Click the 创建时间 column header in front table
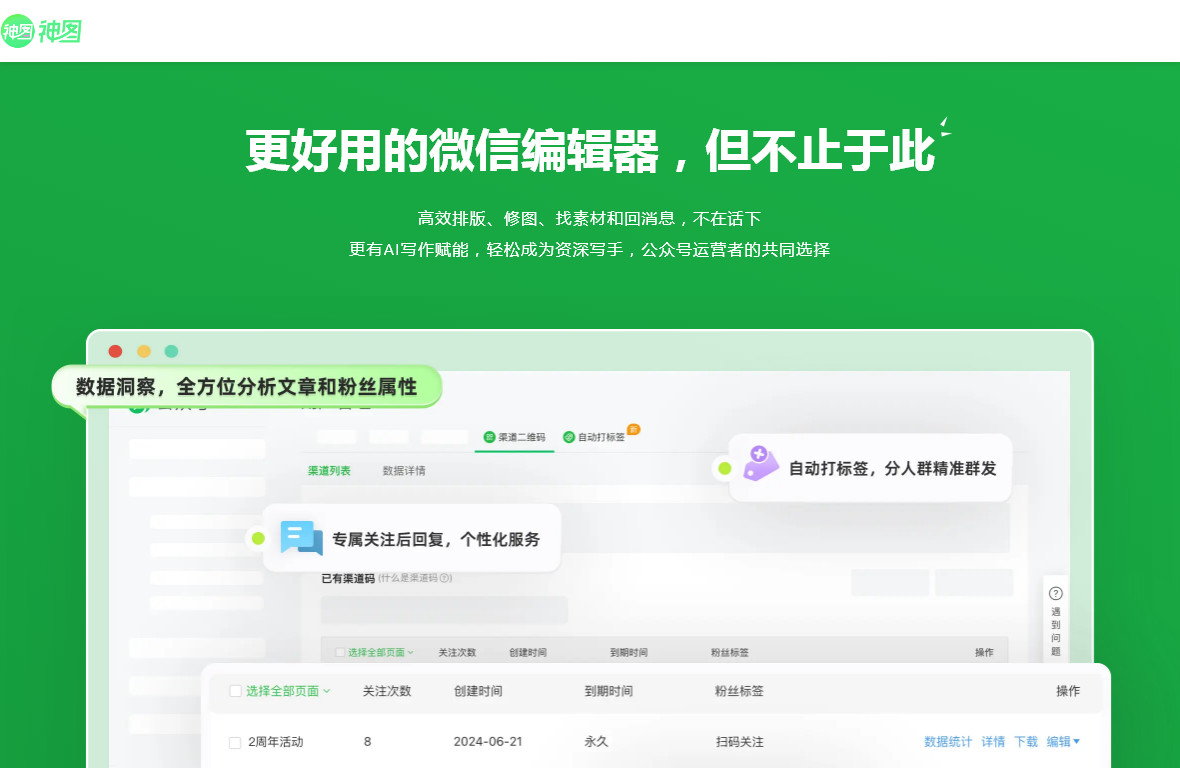The image size is (1180, 768). point(478,691)
